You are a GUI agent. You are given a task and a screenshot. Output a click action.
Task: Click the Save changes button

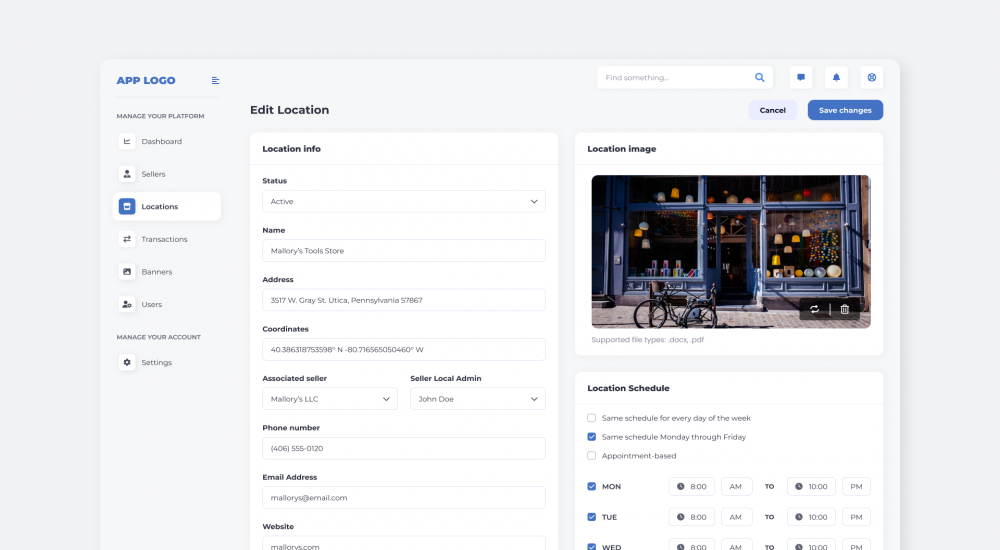click(845, 110)
